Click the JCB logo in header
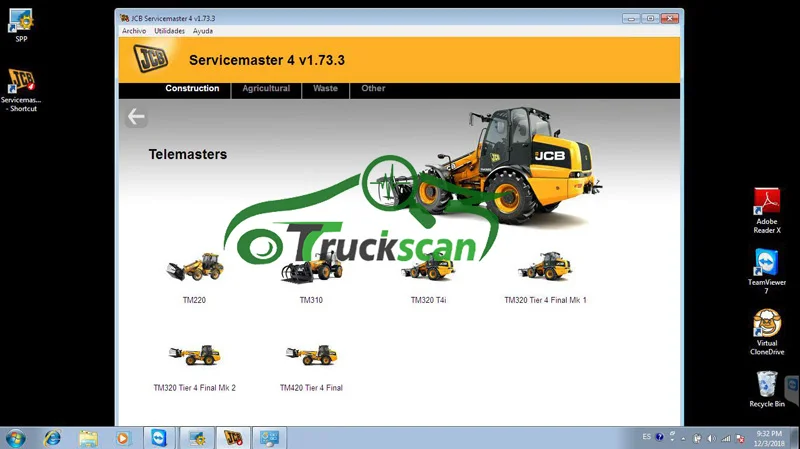Viewport: 800px width, 449px height. pos(151,58)
